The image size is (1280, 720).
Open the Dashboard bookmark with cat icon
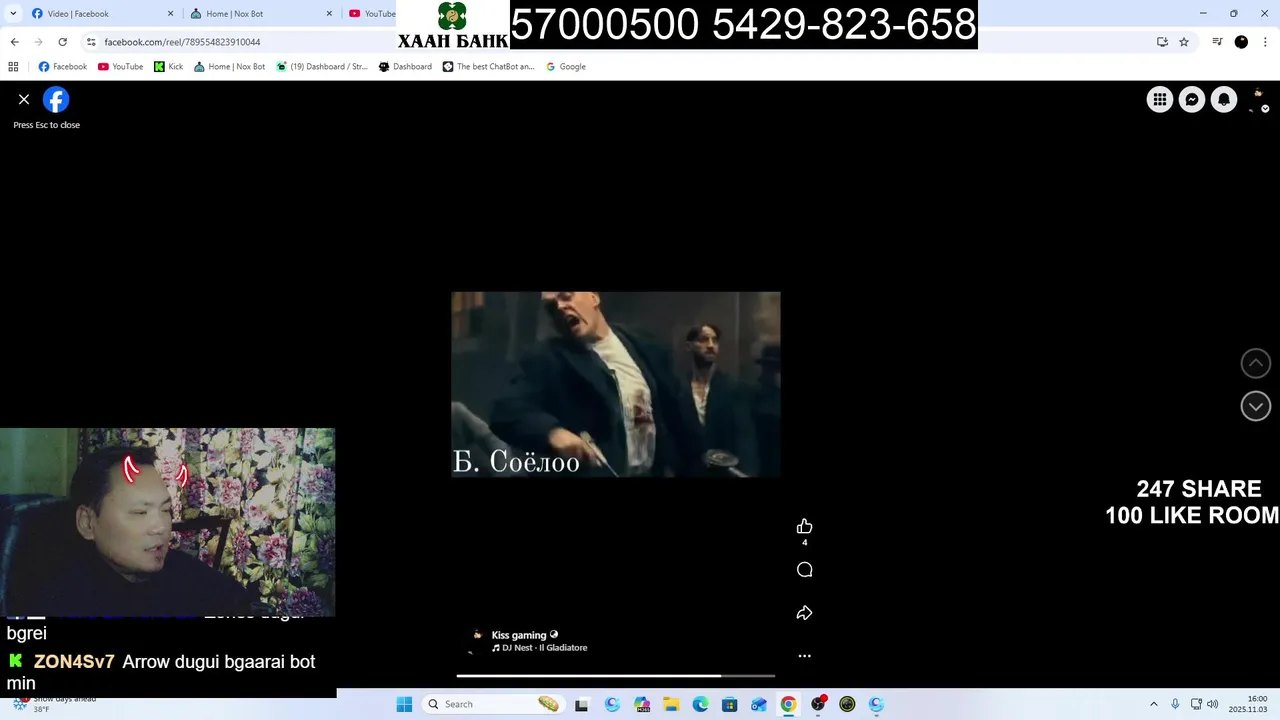(405, 67)
